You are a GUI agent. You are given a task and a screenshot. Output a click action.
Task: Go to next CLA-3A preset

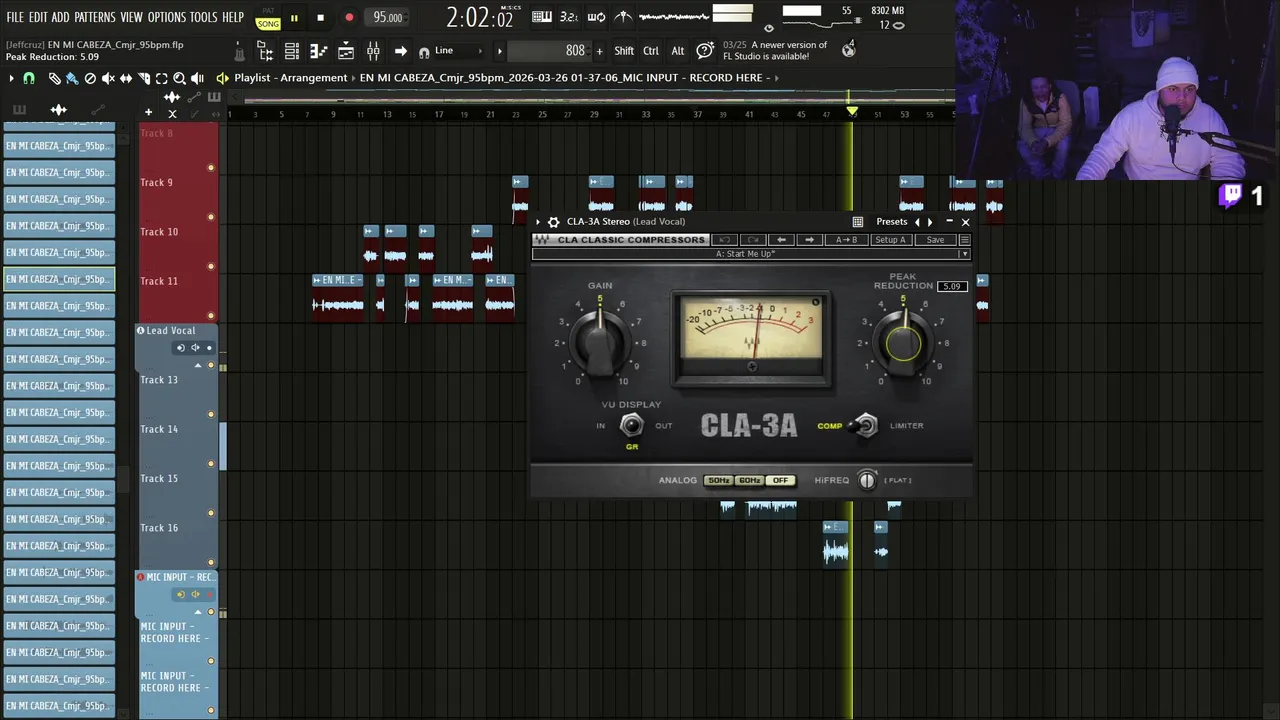[930, 222]
